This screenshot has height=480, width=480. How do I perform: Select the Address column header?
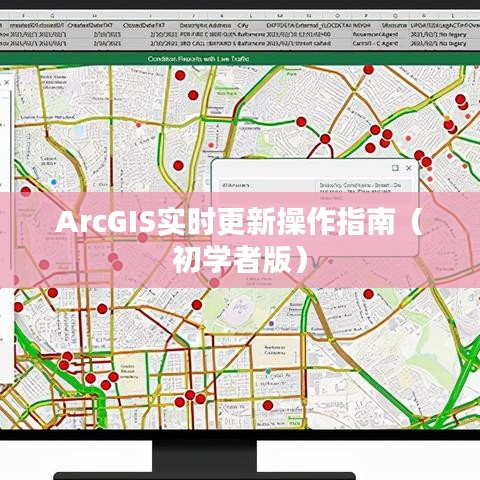click(219, 25)
